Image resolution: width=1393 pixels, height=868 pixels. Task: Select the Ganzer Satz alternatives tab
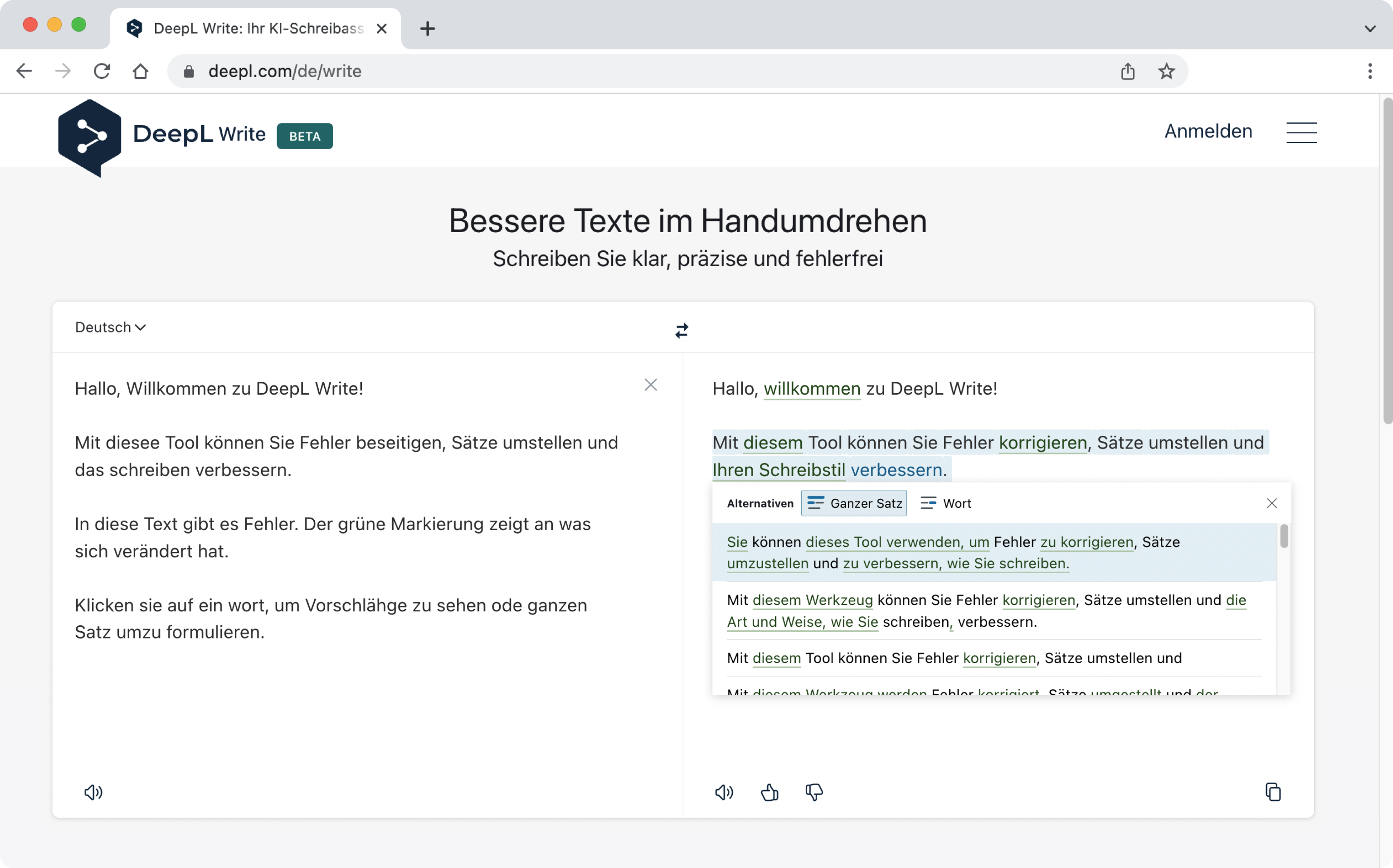854,503
